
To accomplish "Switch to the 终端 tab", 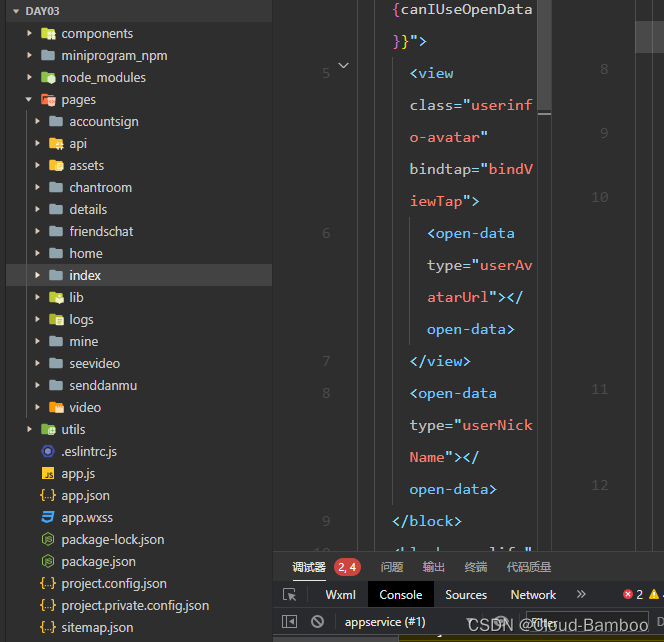I will tap(476, 567).
